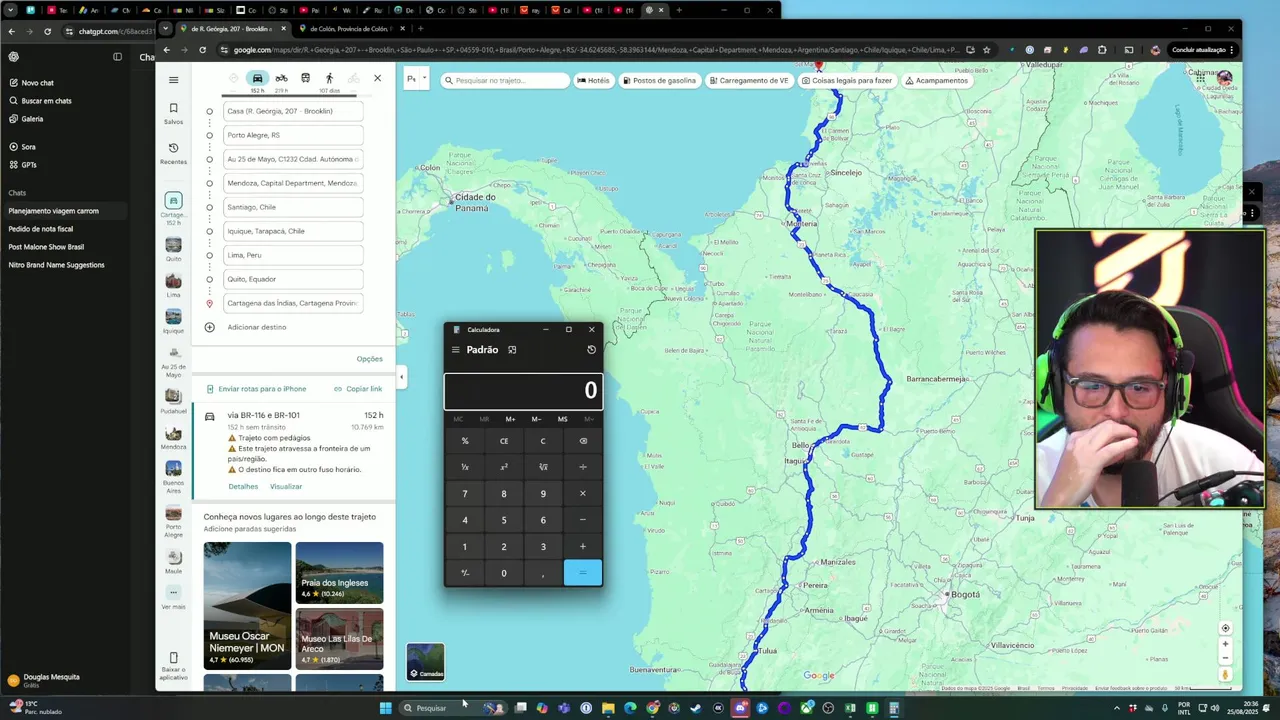Click Calculator equals key
The width and height of the screenshot is (1280, 720).
583,573
